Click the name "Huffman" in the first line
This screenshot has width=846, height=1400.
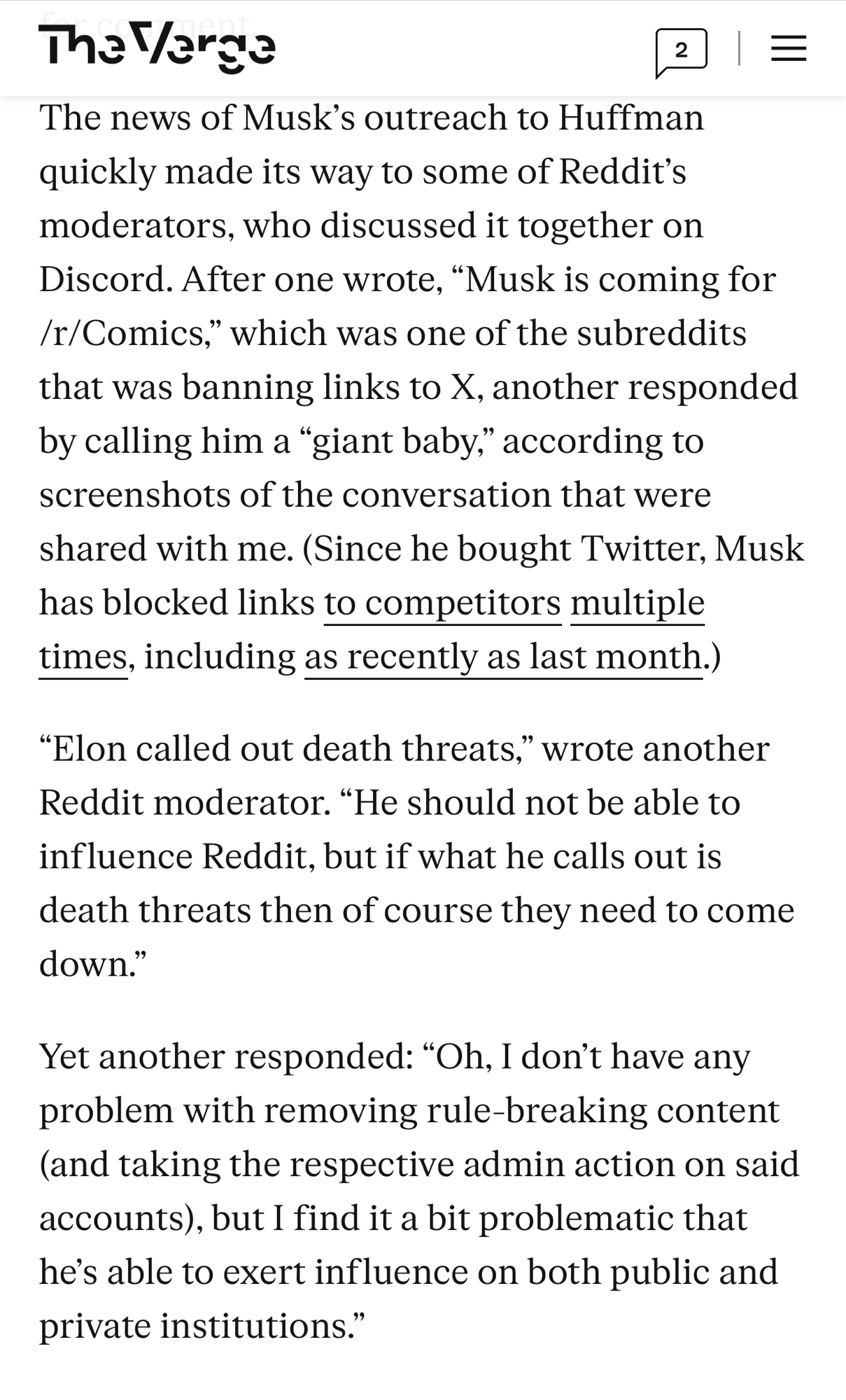630,118
